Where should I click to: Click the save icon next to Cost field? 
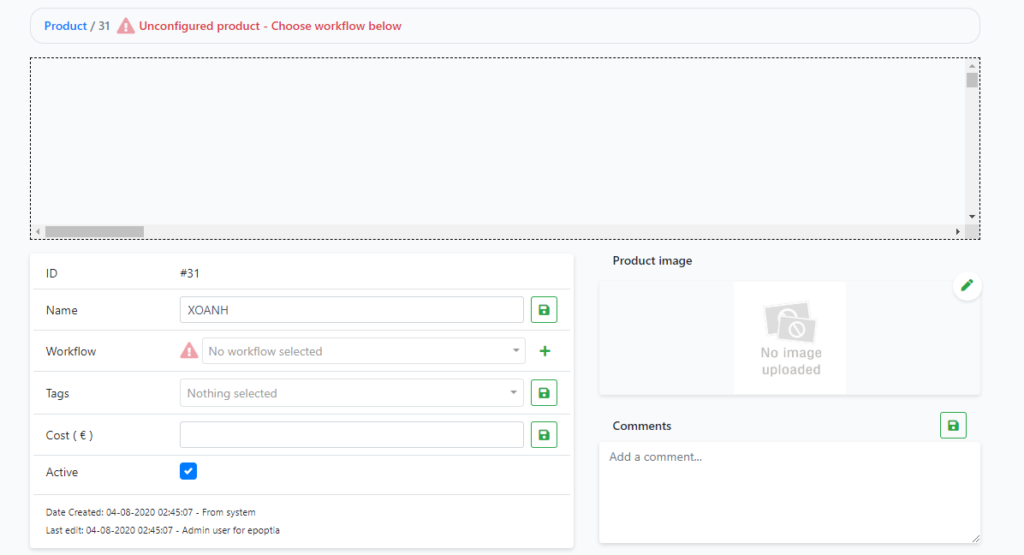click(x=543, y=435)
